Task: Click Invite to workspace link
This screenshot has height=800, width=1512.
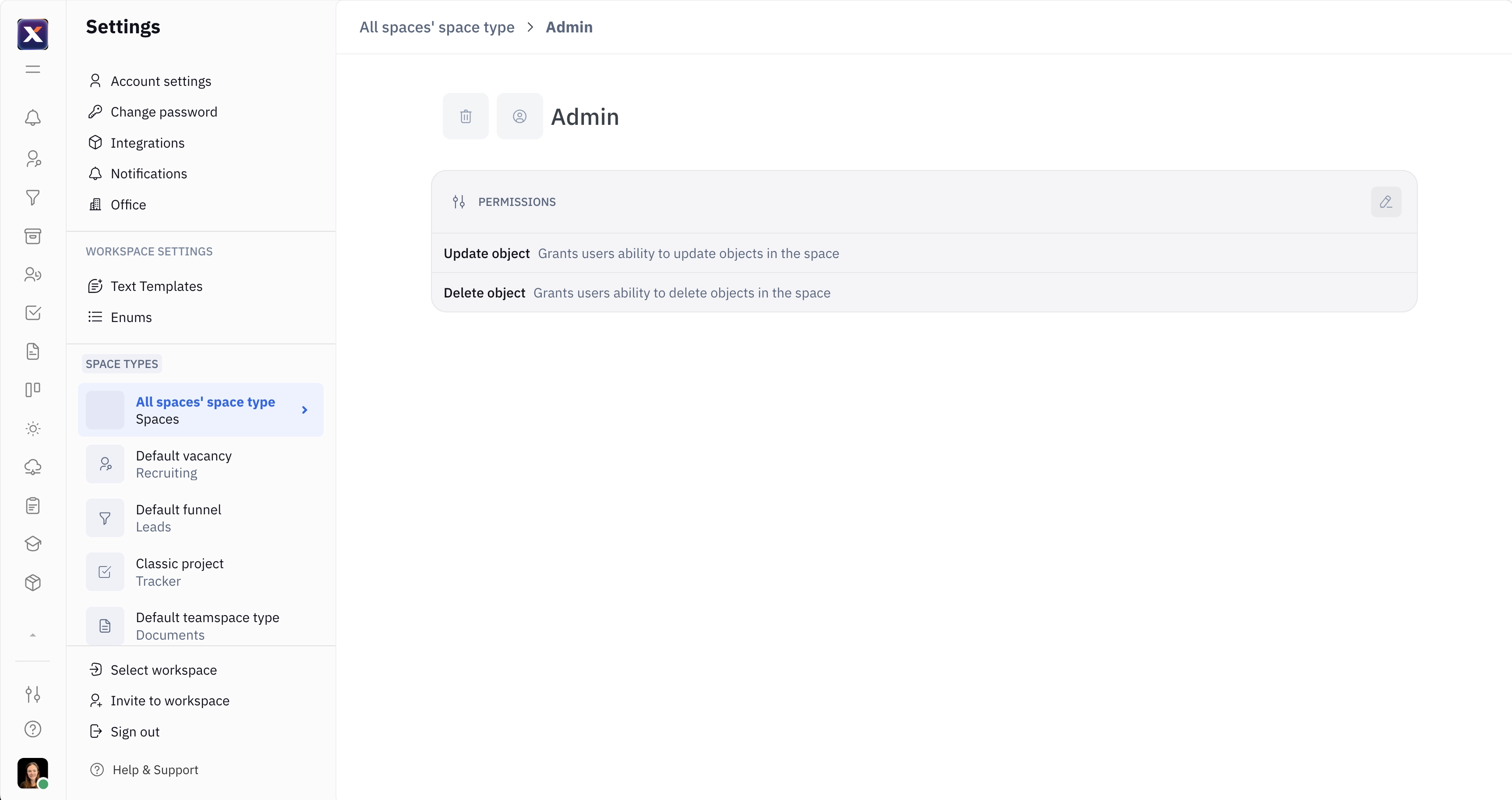Action: [170, 700]
